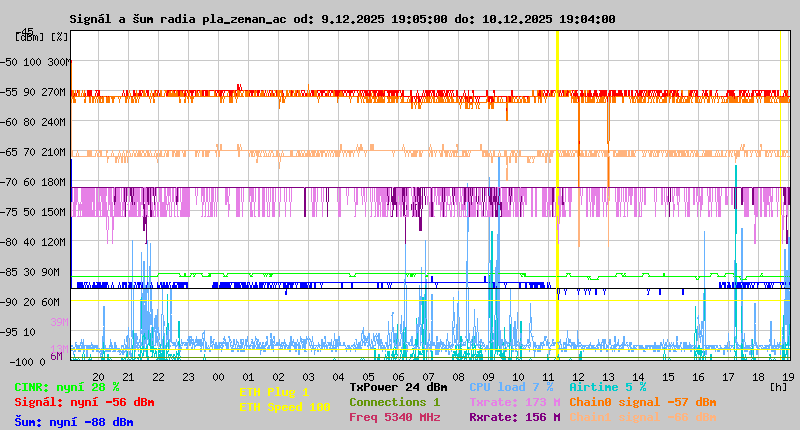Click the '-55 90 270M' y-axis label
The image size is (800, 430).
[x=33, y=92]
